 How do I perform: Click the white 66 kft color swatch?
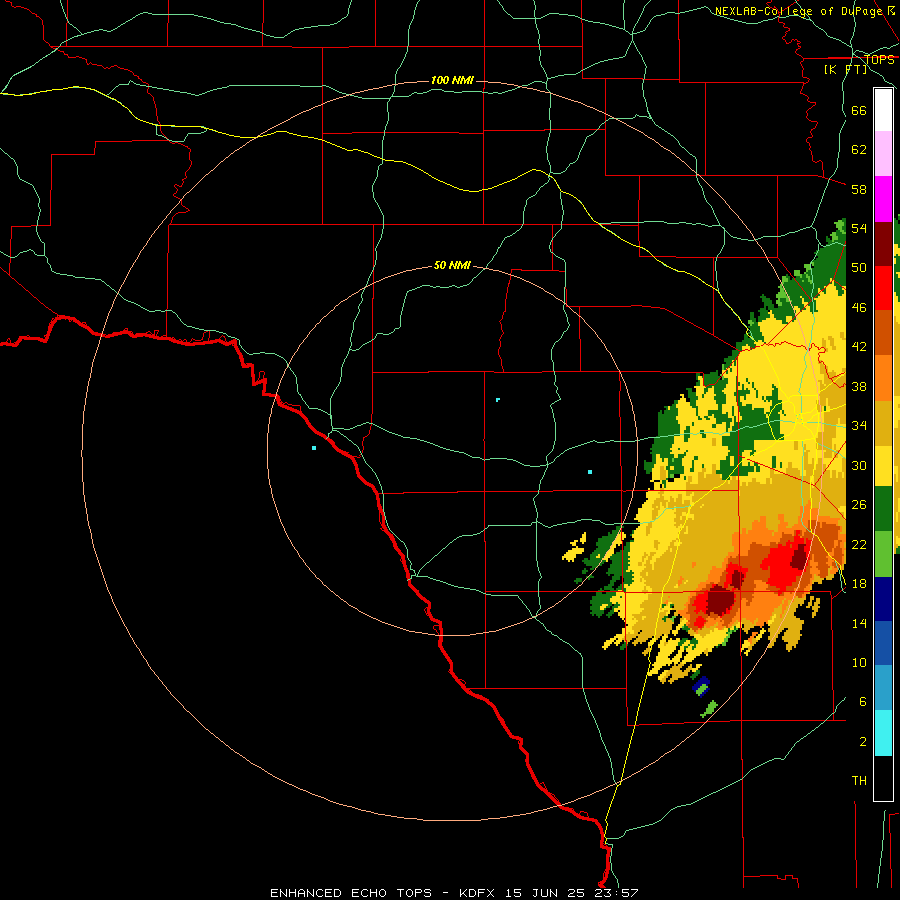point(883,110)
